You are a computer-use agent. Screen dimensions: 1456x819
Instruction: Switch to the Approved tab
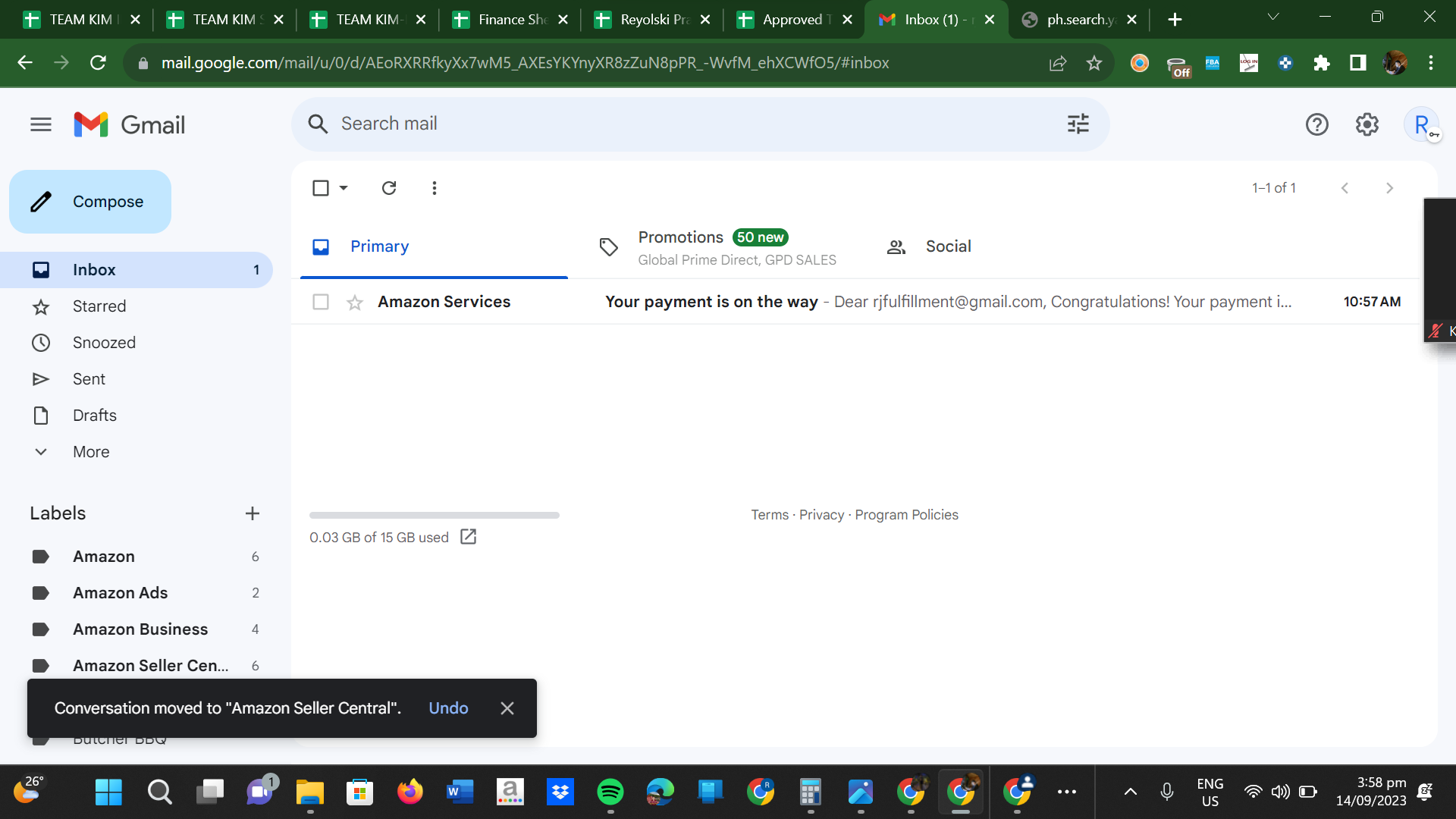click(x=795, y=20)
